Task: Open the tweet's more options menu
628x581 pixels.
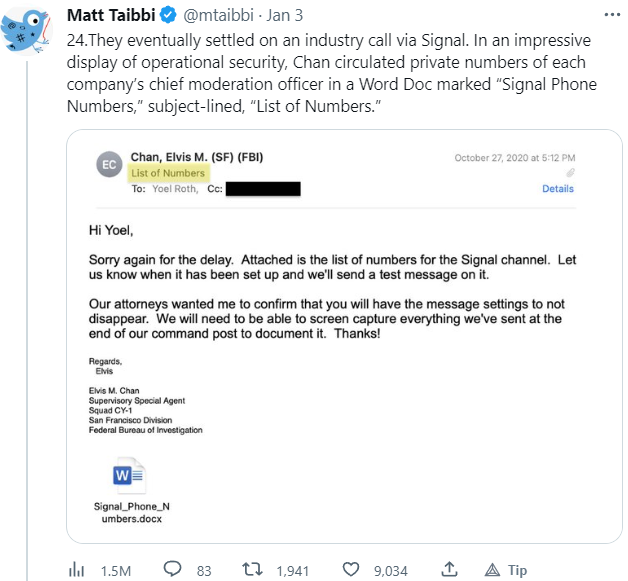Action: click(x=609, y=17)
